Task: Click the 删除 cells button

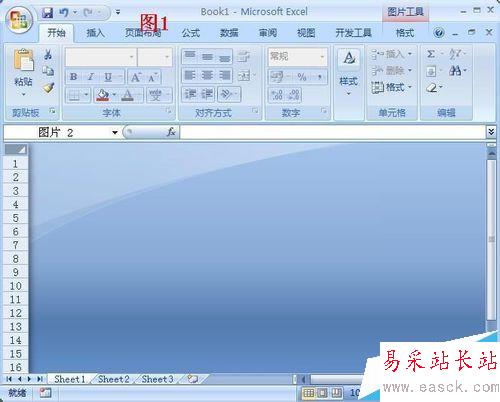Action: (391, 70)
